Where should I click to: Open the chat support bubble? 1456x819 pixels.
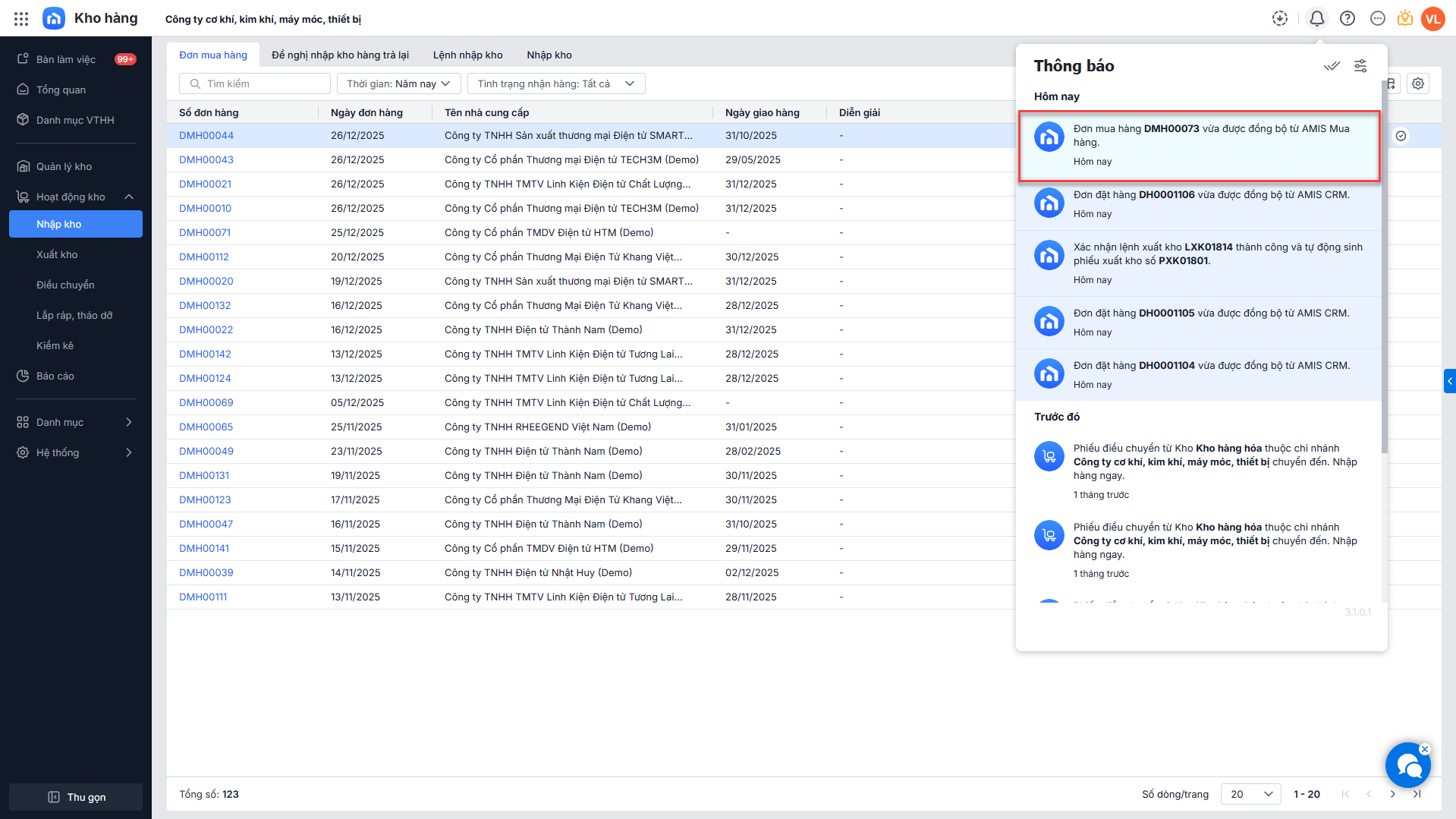1407,767
